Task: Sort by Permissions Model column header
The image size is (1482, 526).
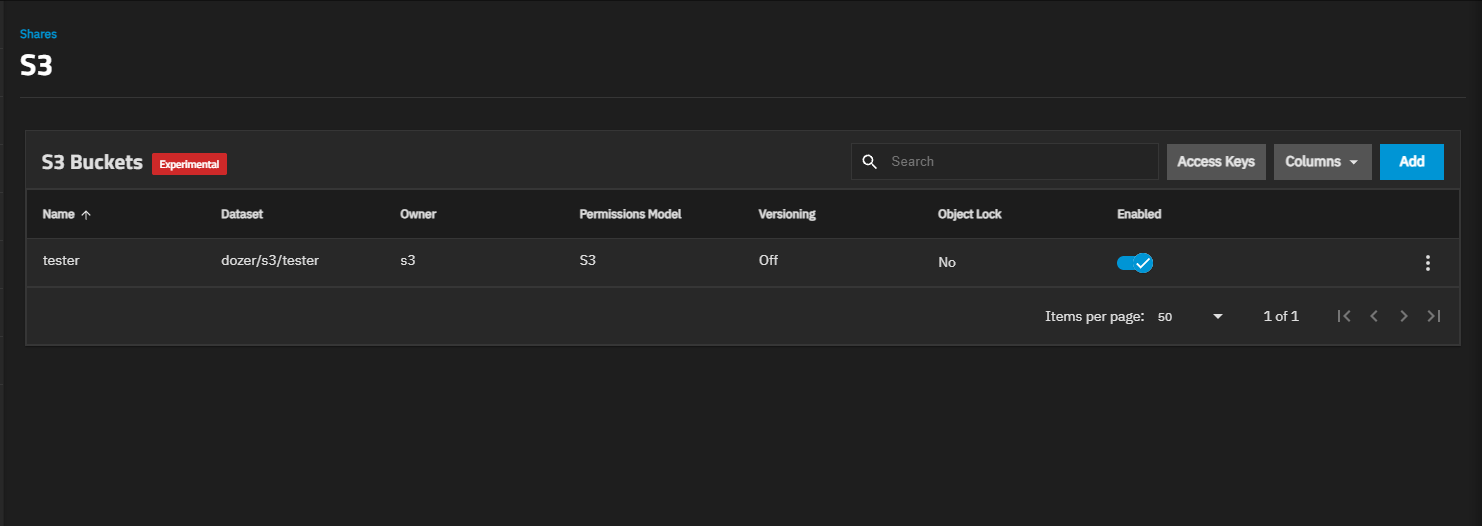Action: pos(630,215)
